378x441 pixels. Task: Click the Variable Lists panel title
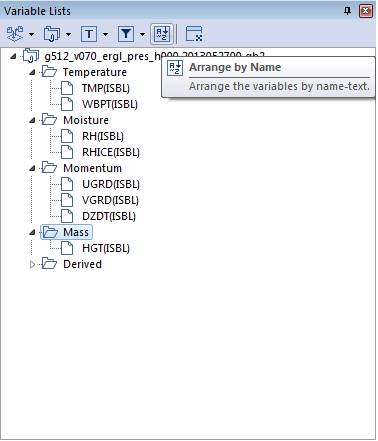coord(37,11)
